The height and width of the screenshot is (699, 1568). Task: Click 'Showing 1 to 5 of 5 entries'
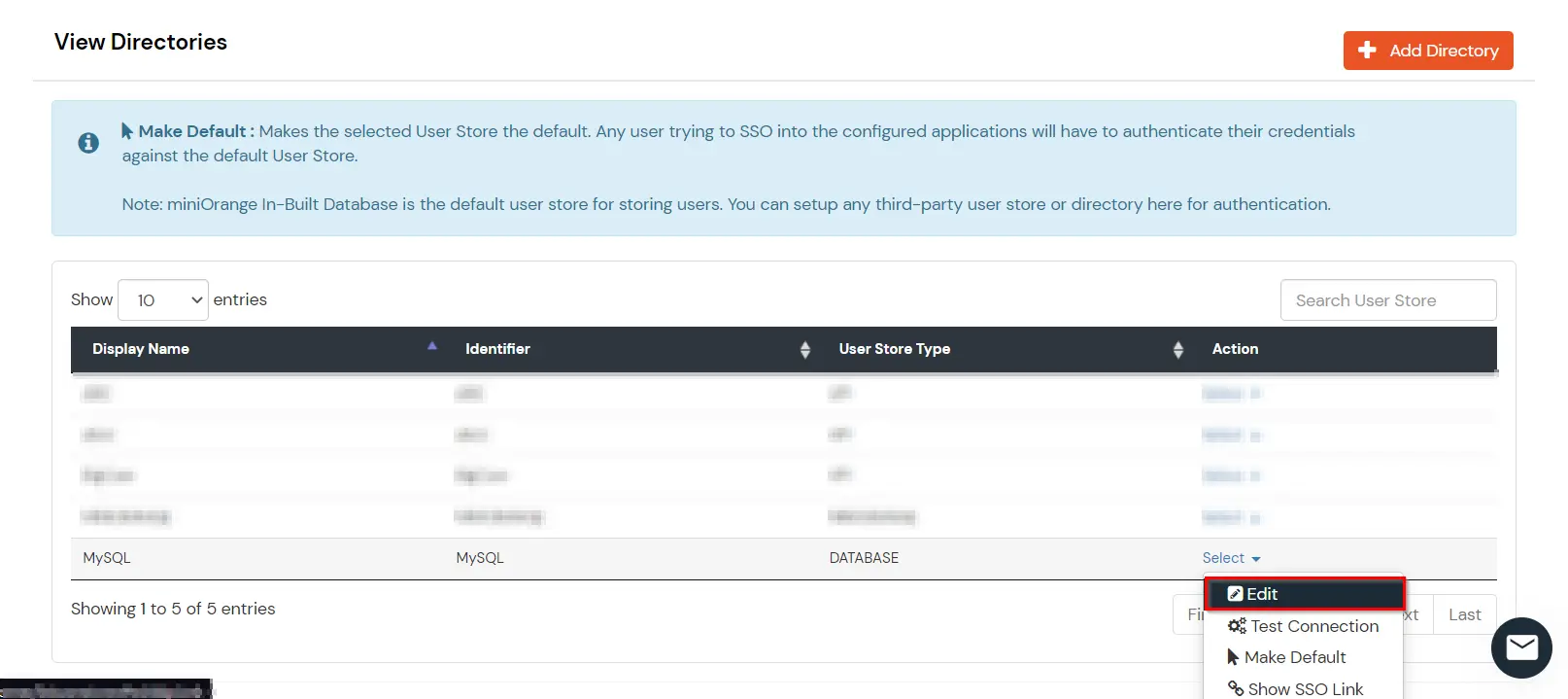pos(173,609)
